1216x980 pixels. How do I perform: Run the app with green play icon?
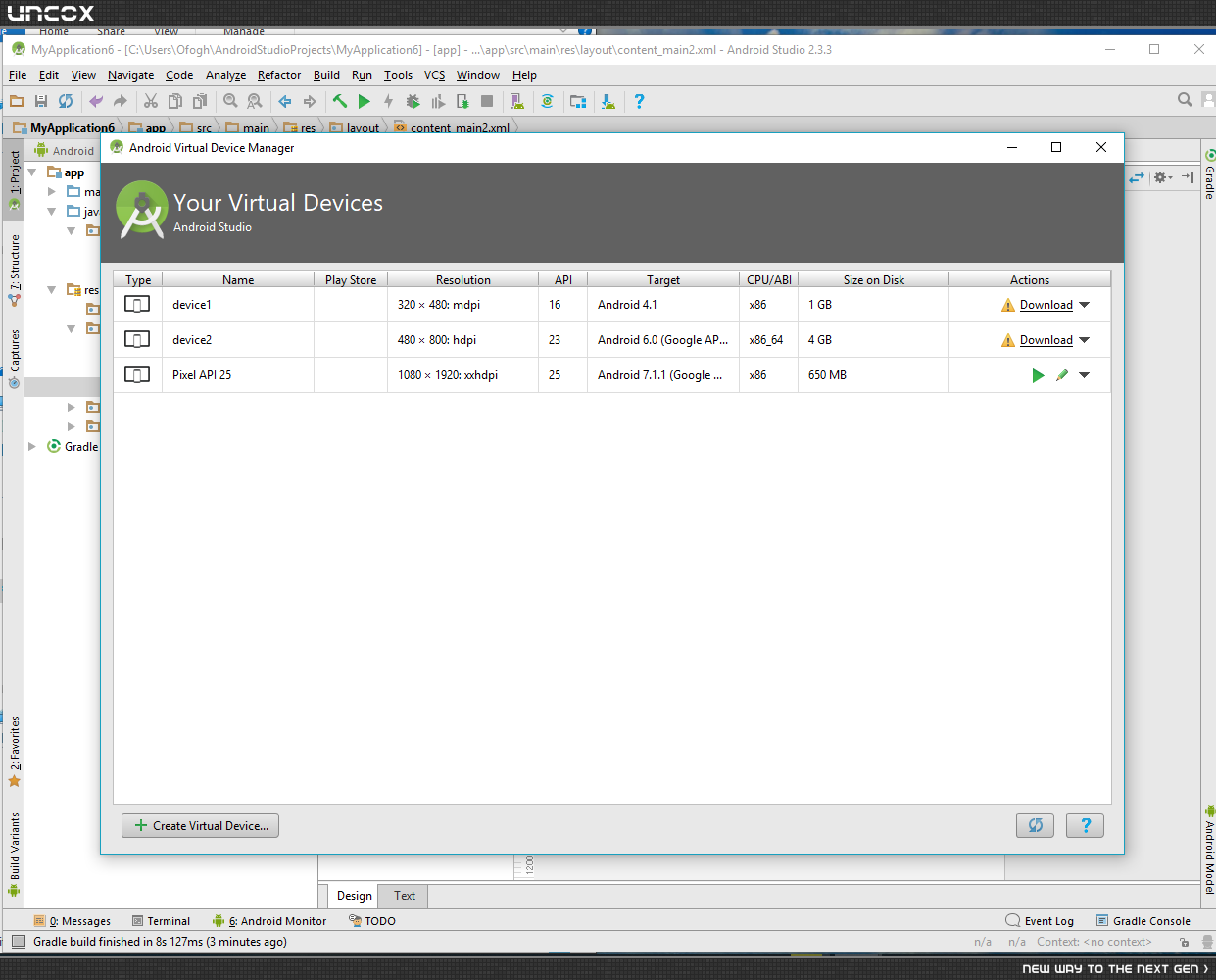[365, 101]
